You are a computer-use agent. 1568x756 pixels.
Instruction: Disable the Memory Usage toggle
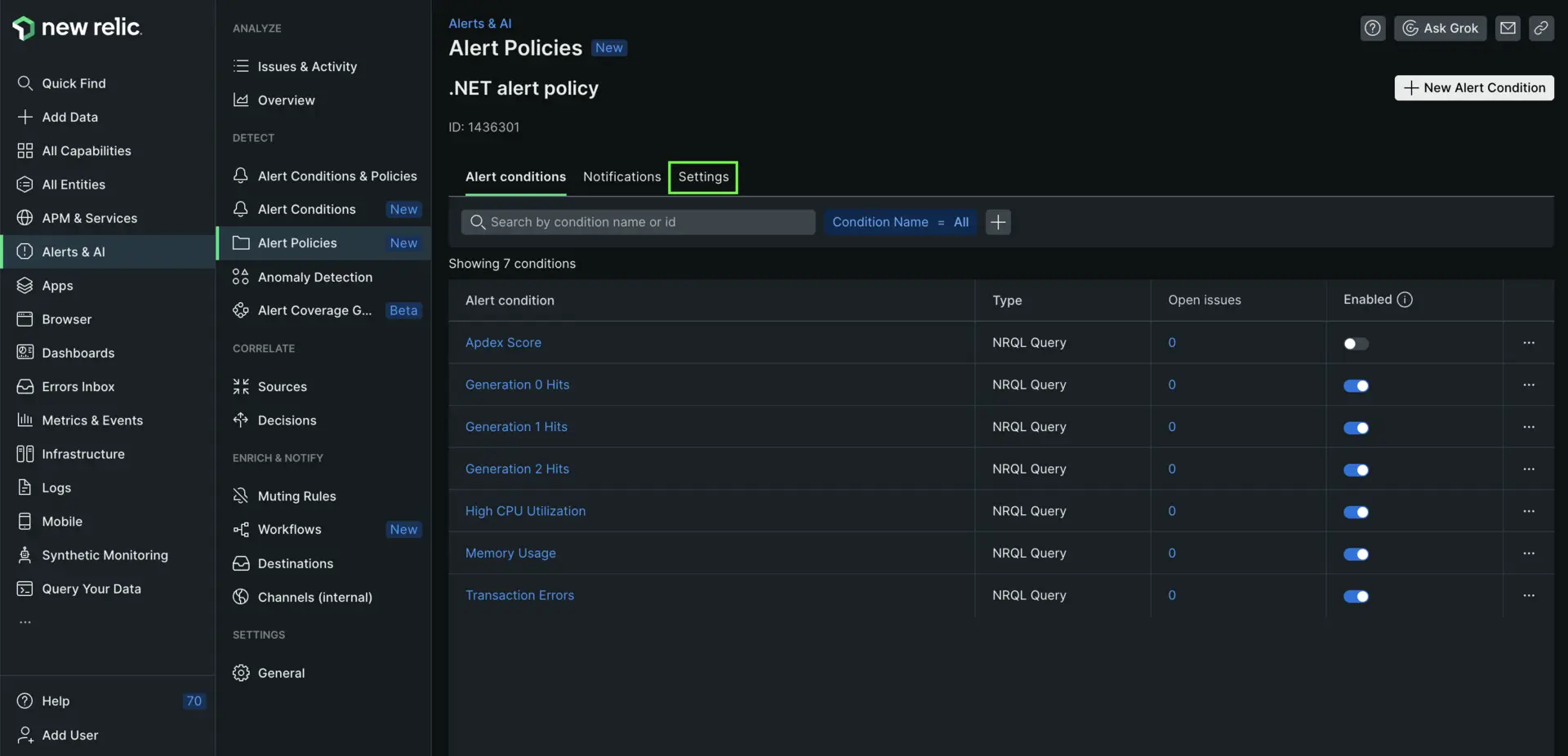[x=1356, y=554]
